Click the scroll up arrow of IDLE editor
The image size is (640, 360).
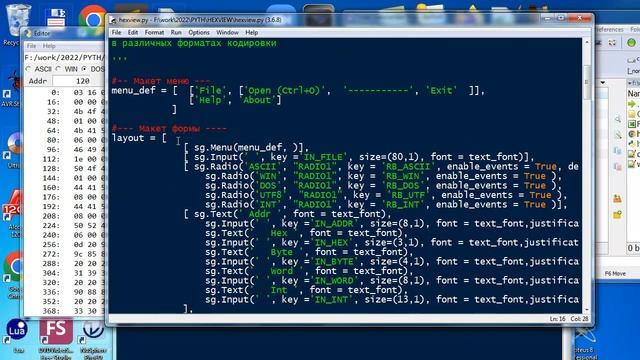(x=587, y=42)
